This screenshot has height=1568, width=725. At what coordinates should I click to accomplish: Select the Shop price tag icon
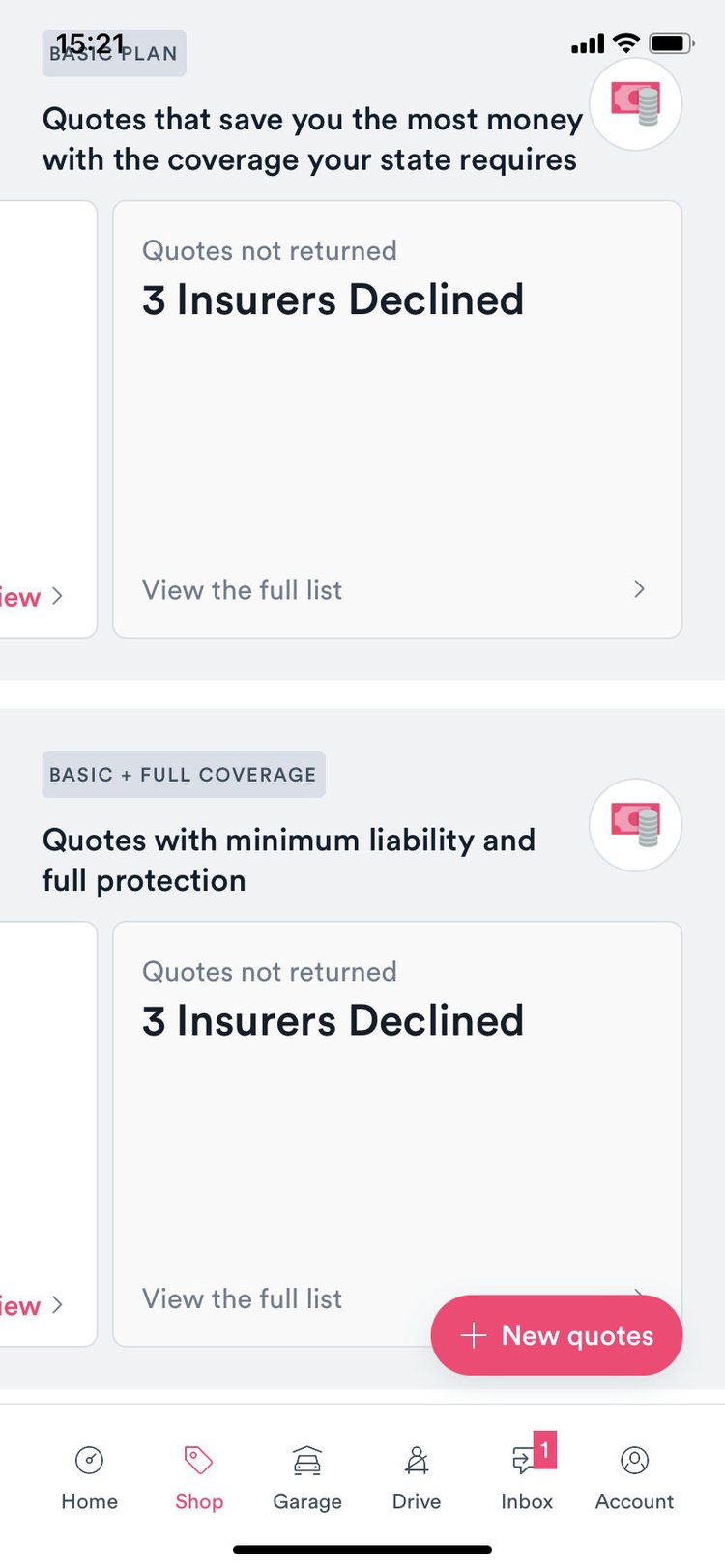pos(198,1461)
